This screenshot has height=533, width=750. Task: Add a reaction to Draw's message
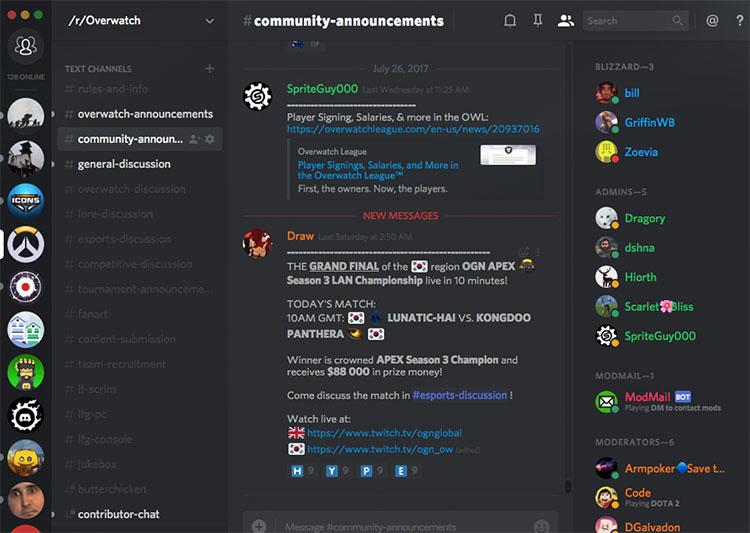[x=524, y=252]
